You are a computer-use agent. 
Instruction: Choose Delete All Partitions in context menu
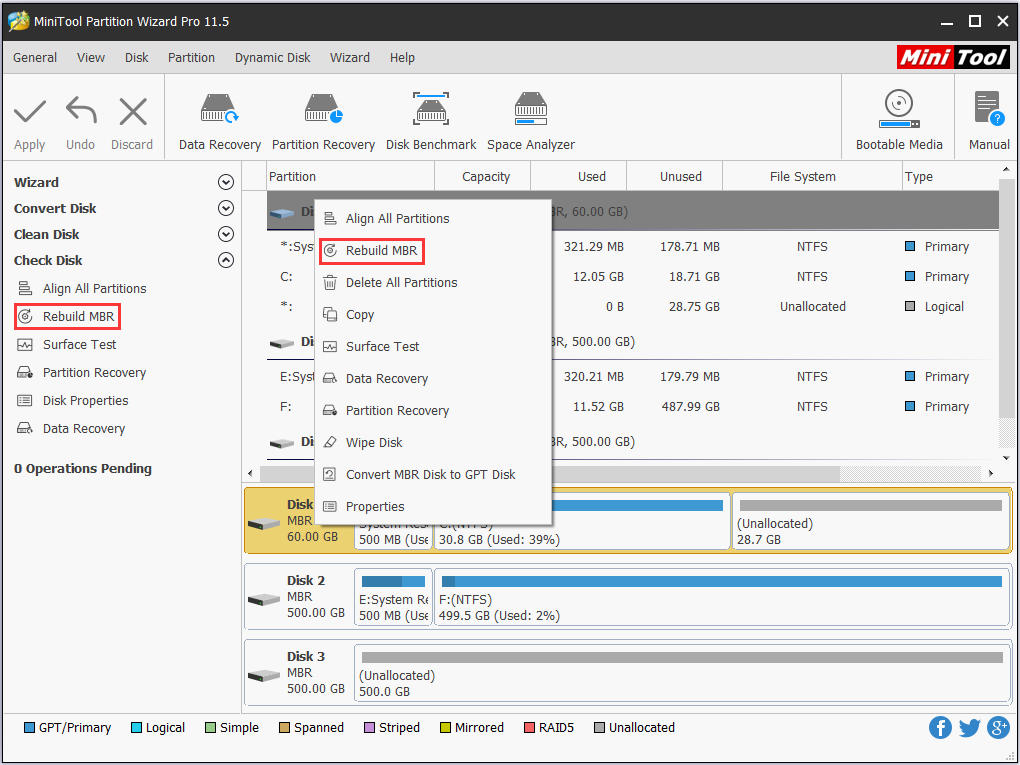pos(433,282)
